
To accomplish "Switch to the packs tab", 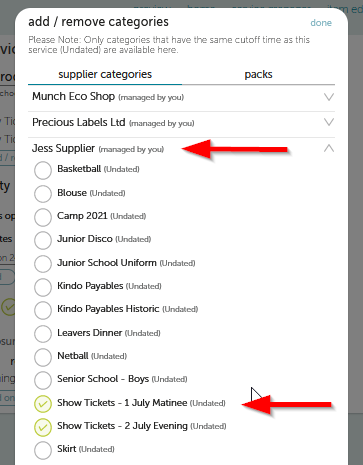I will coord(258,74).
